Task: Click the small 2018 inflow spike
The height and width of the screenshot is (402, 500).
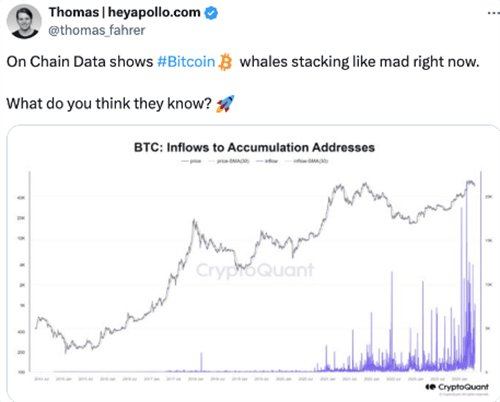Action: 201,361
